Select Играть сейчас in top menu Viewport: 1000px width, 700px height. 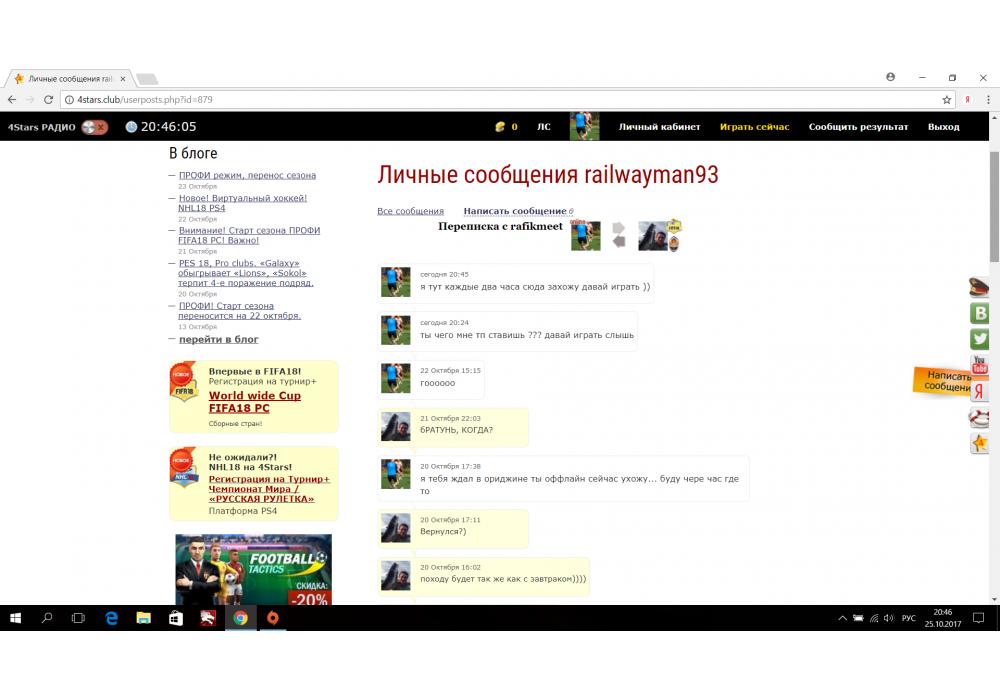tap(754, 127)
